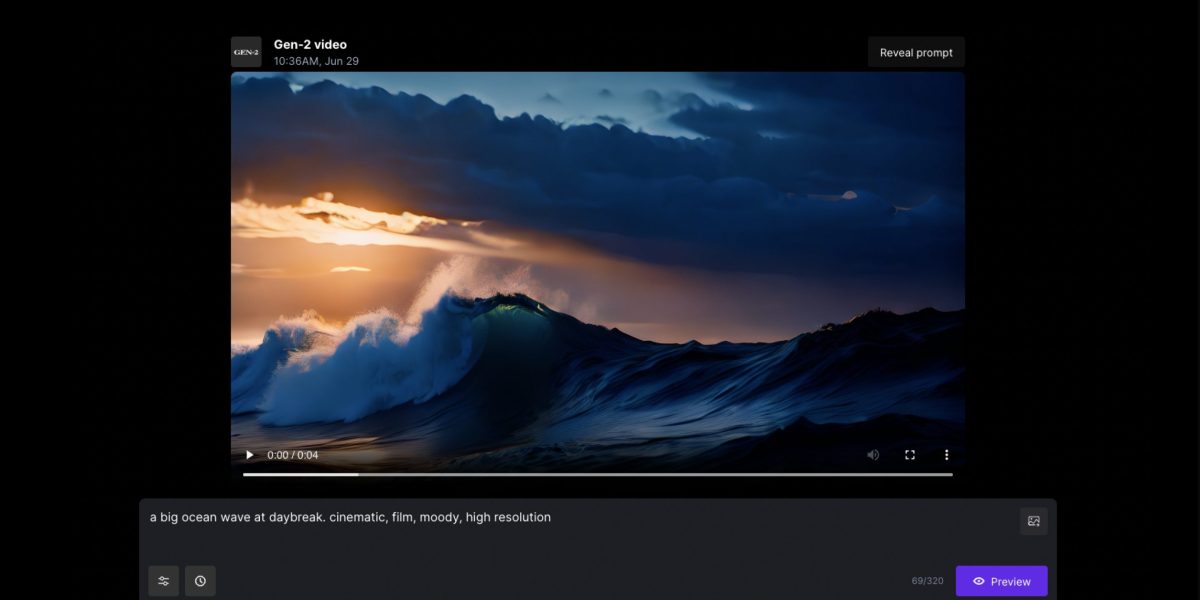Screen dimensions: 1200x600
Task: Open the video's three-dot more options menu
Action: (x=946, y=455)
